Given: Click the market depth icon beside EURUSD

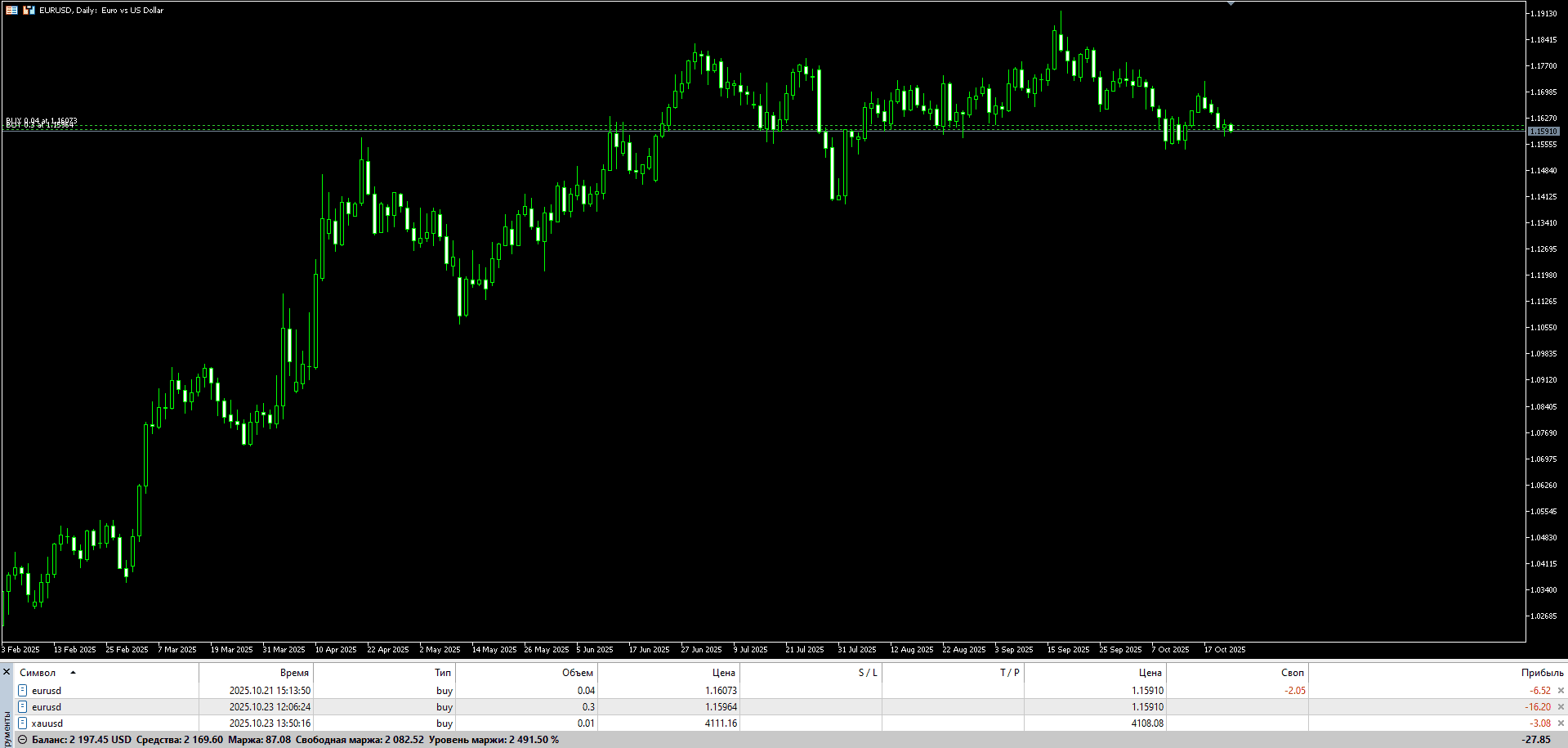Looking at the screenshot, I should pos(29,11).
